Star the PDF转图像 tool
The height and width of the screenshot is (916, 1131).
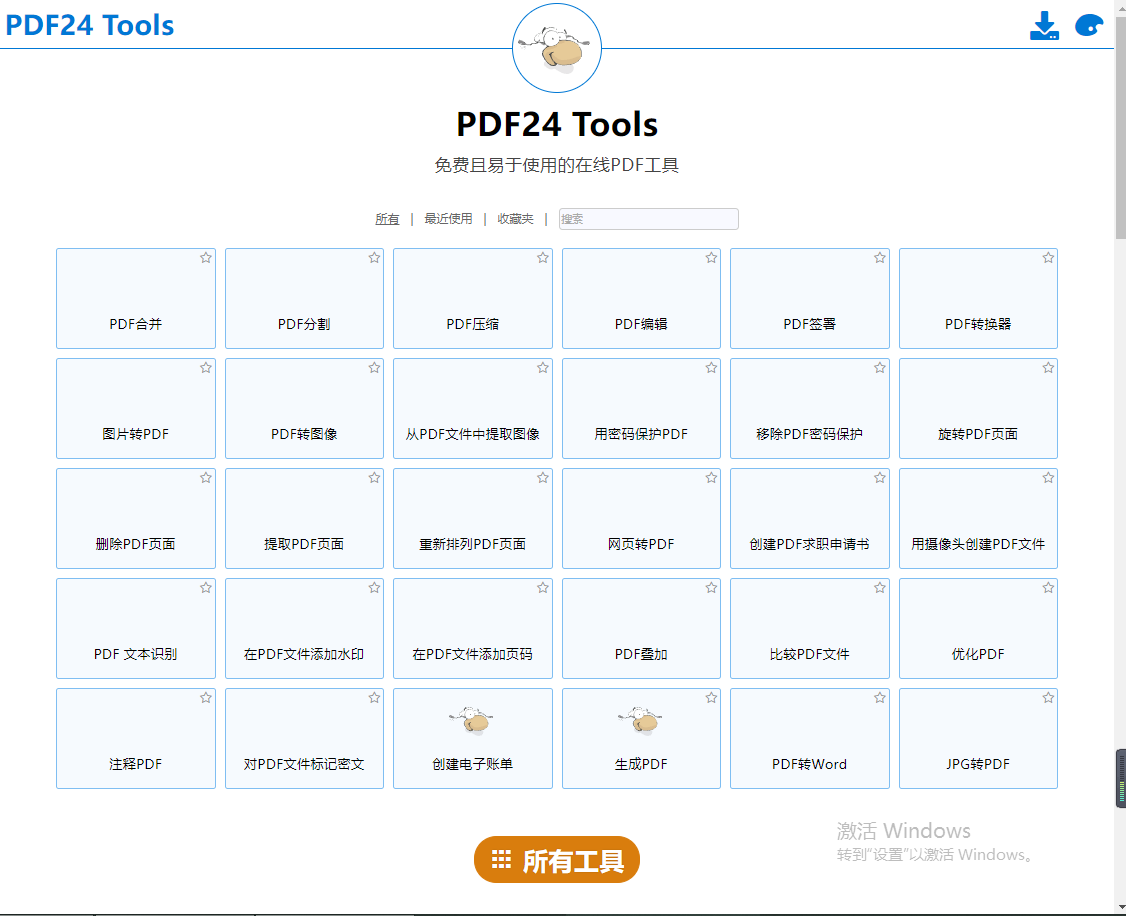374,368
